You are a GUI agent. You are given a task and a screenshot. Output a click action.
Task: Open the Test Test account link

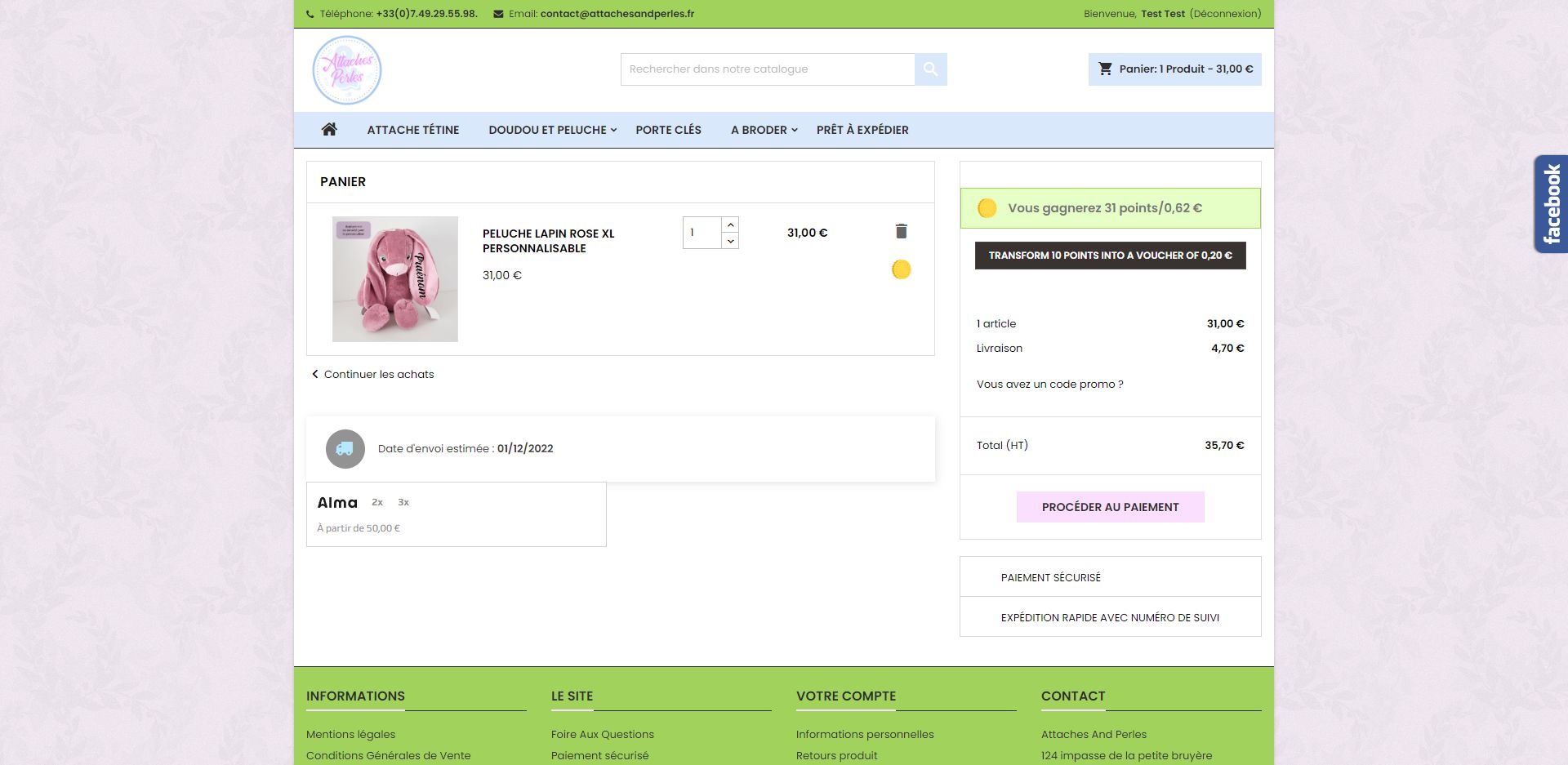(1163, 14)
